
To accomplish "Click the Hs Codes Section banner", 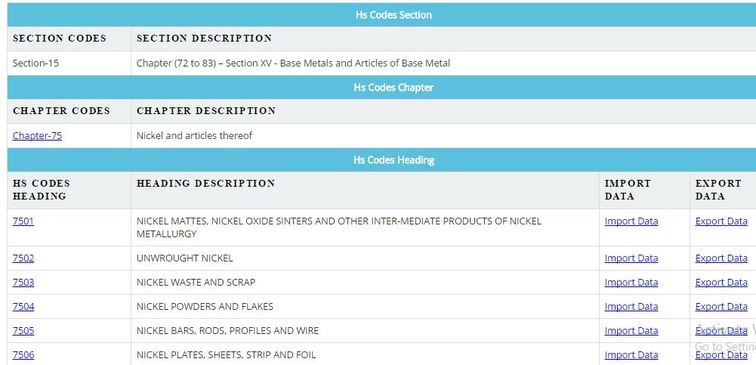I will [382, 14].
